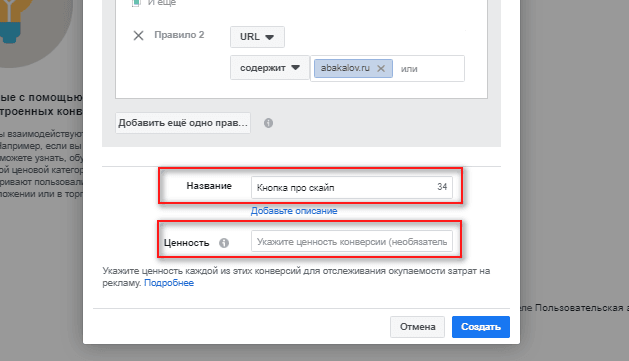Screen dimensions: 629x361
Task: Remove the abakalov.ru tag
Action: [381, 69]
